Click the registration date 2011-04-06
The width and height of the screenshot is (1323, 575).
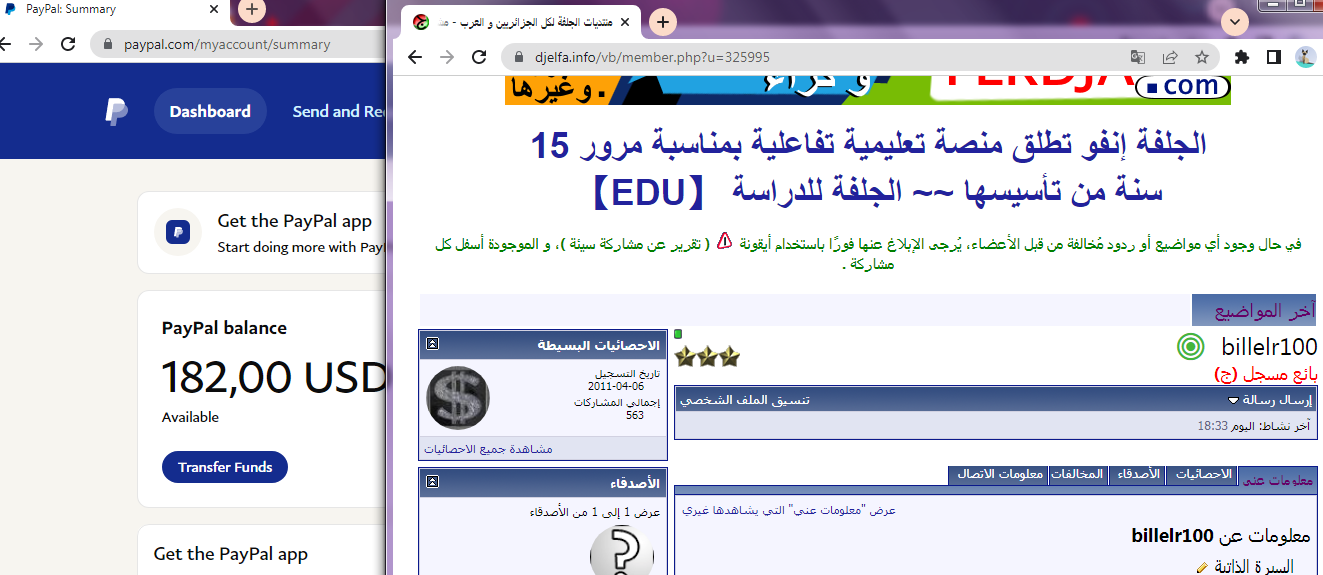click(617, 386)
